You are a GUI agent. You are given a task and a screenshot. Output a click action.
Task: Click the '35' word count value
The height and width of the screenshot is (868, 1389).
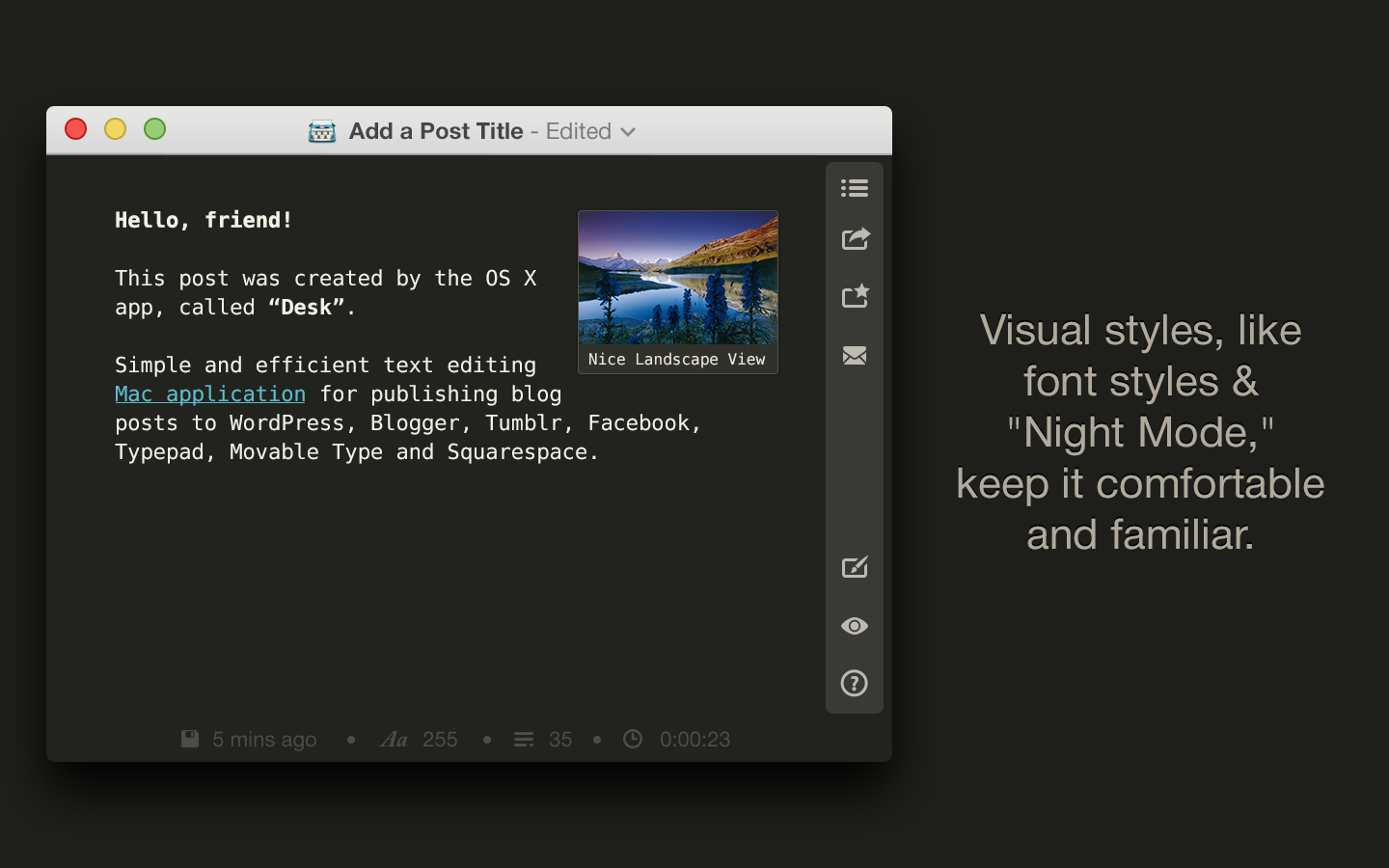[560, 740]
